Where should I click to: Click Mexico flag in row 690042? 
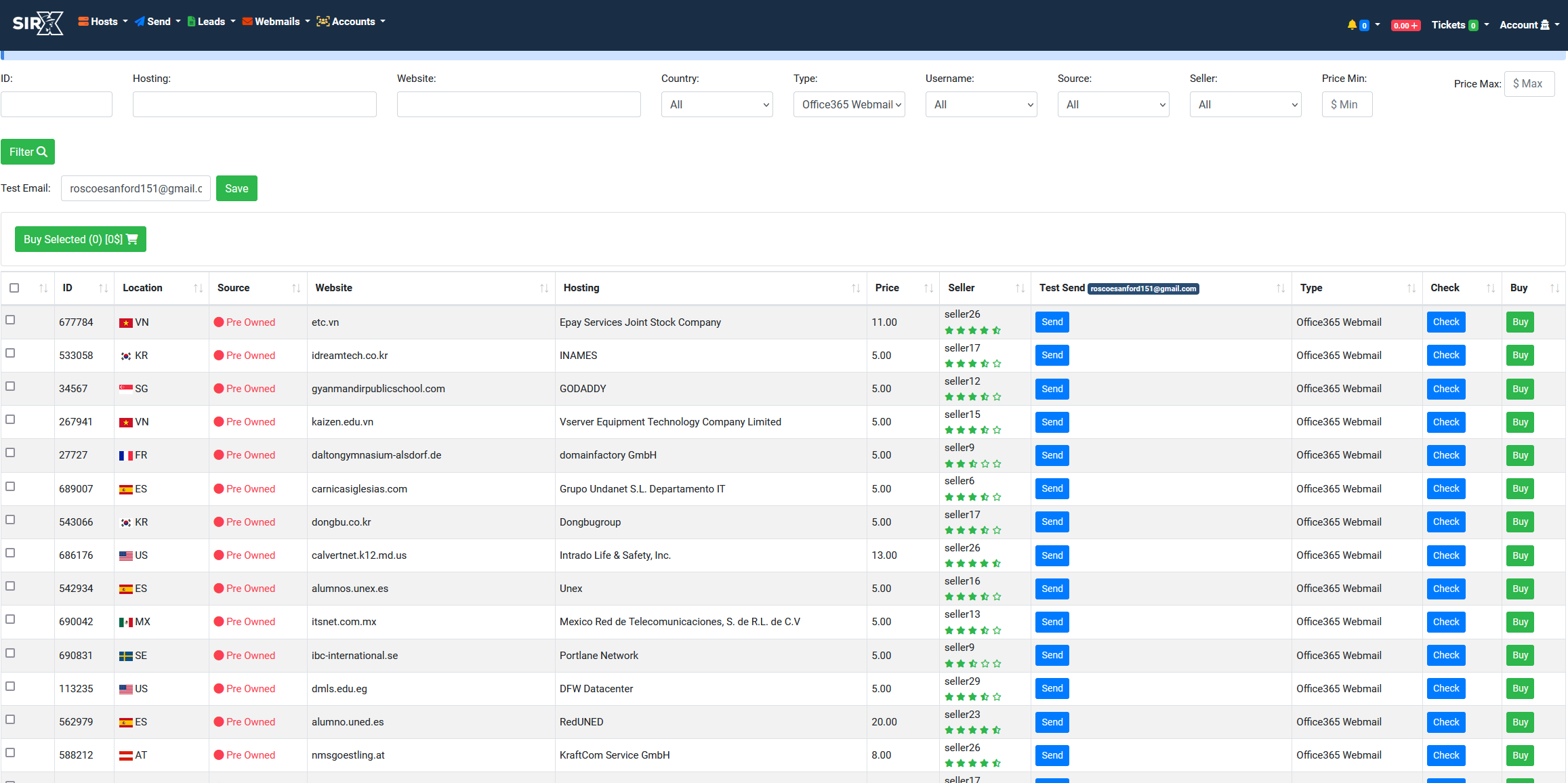(125, 622)
